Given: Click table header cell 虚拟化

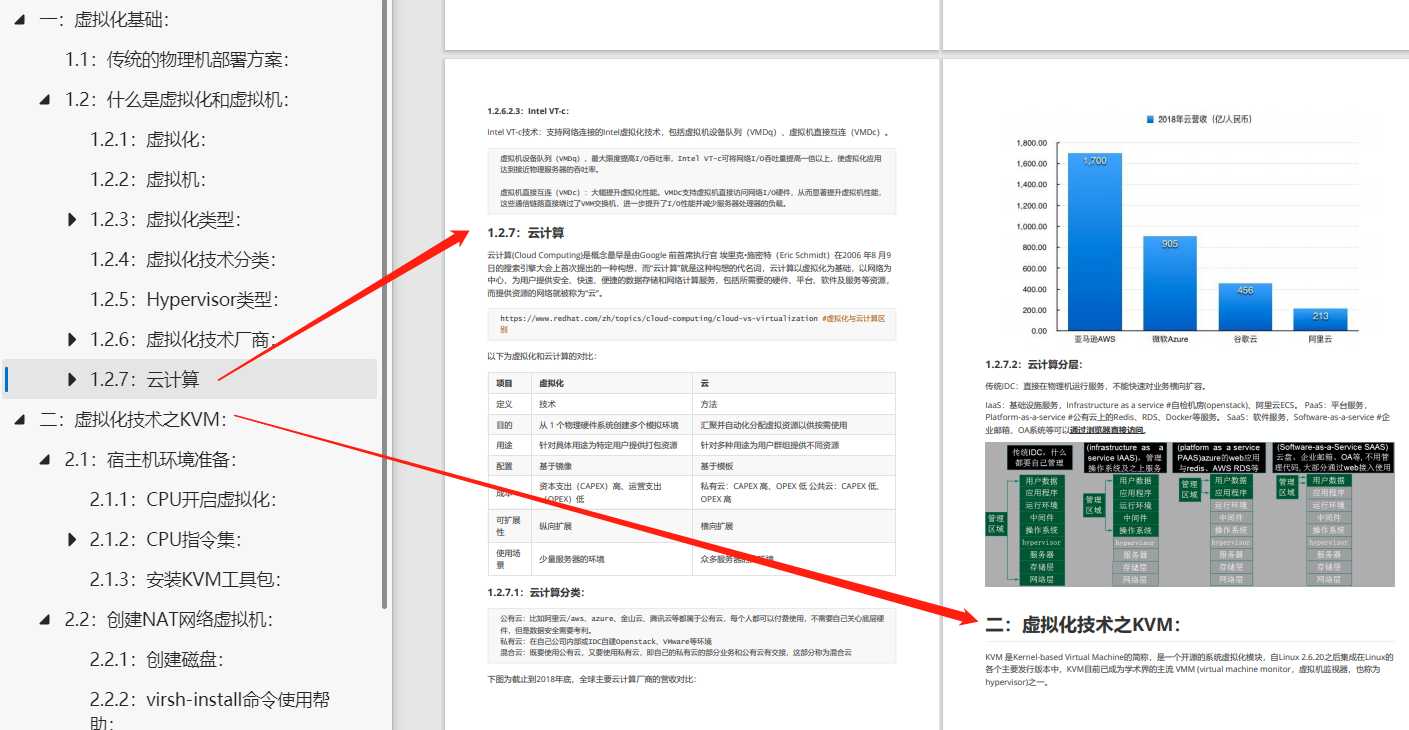Looking at the screenshot, I should pos(612,383).
